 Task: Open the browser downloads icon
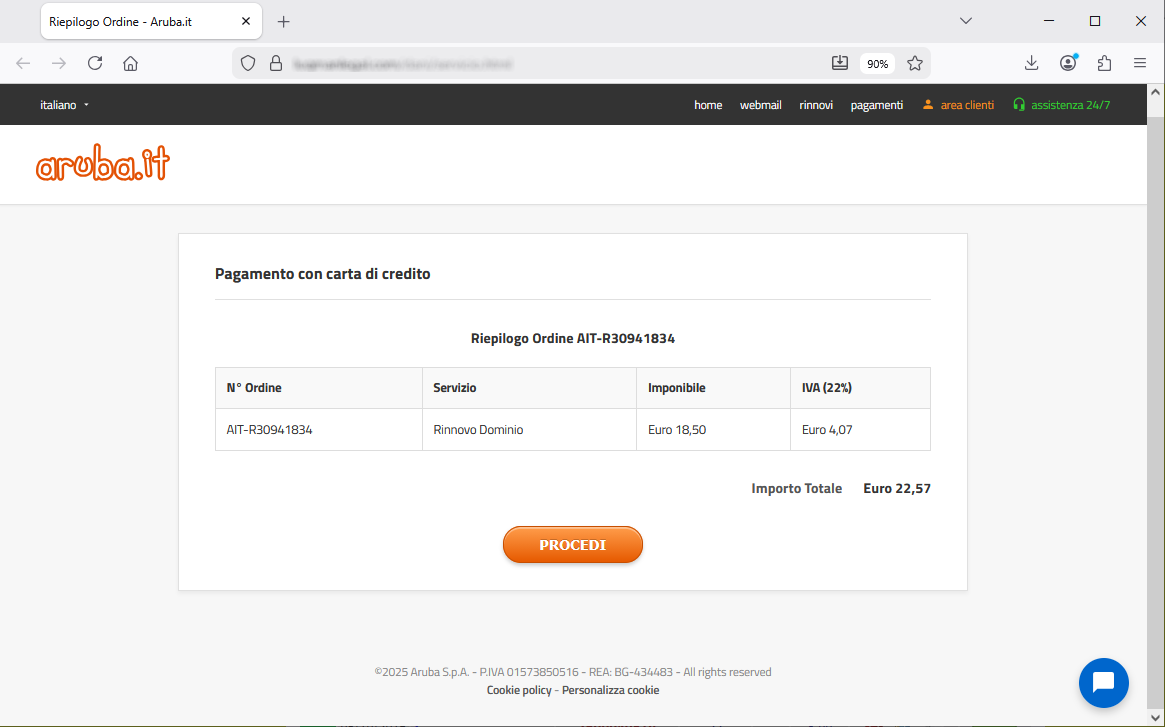[x=1031, y=63]
